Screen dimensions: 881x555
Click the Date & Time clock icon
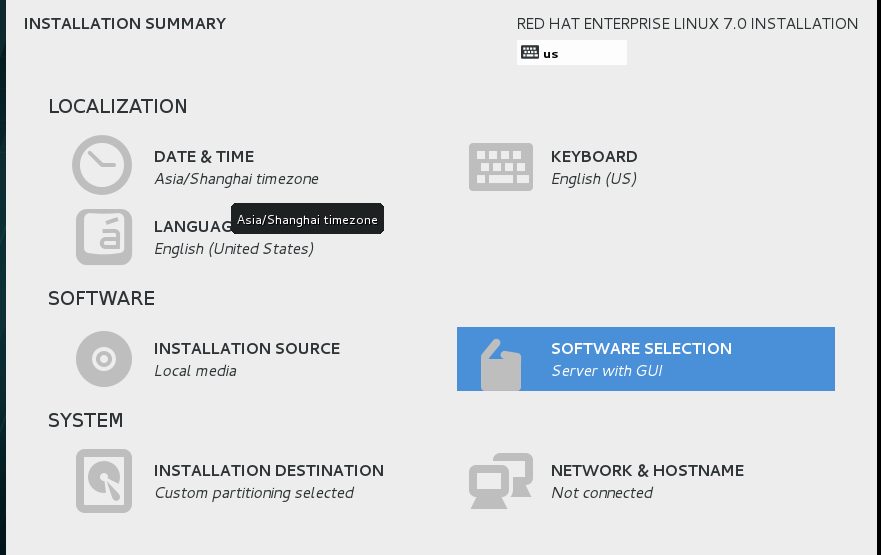pos(102,165)
